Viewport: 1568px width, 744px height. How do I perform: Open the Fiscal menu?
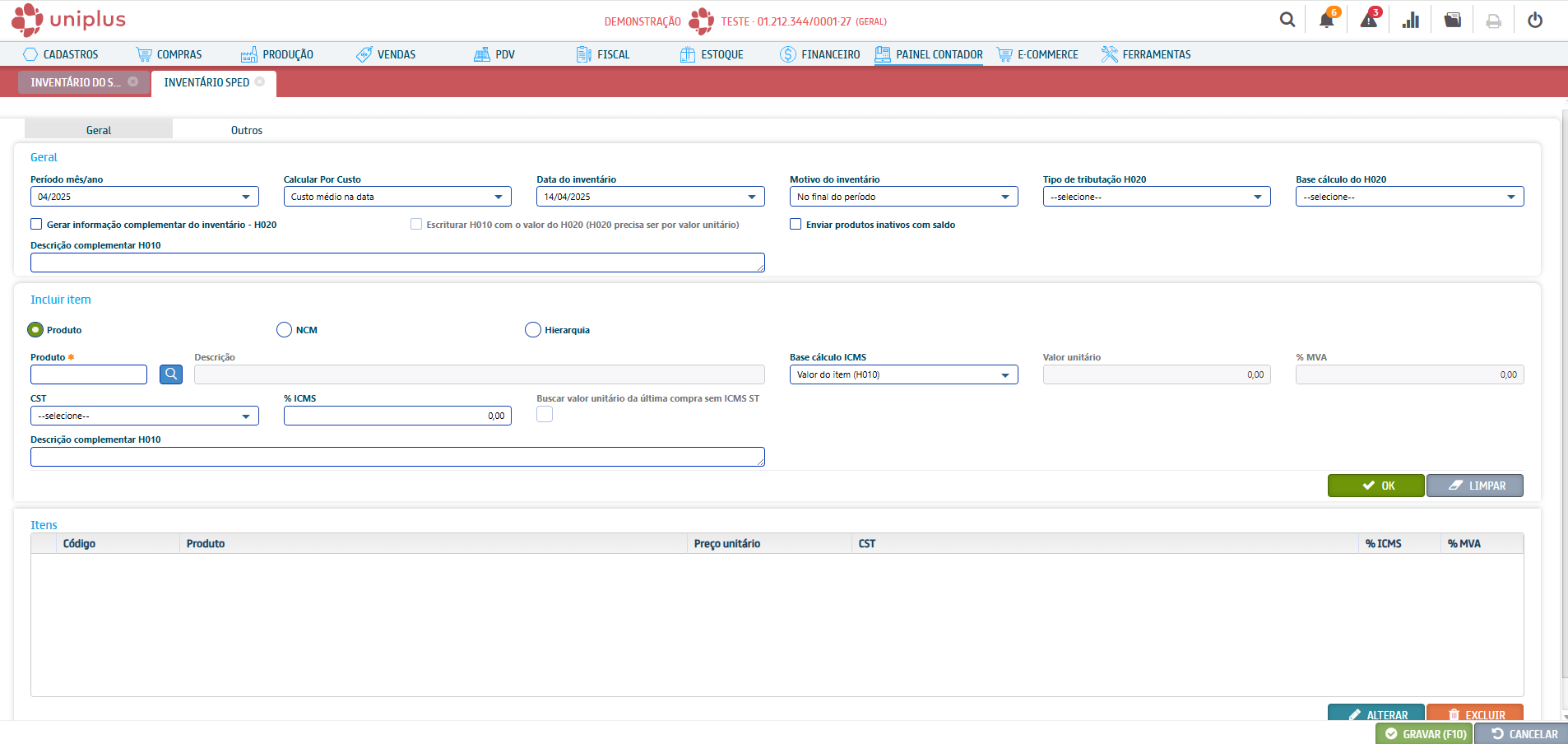pos(603,54)
